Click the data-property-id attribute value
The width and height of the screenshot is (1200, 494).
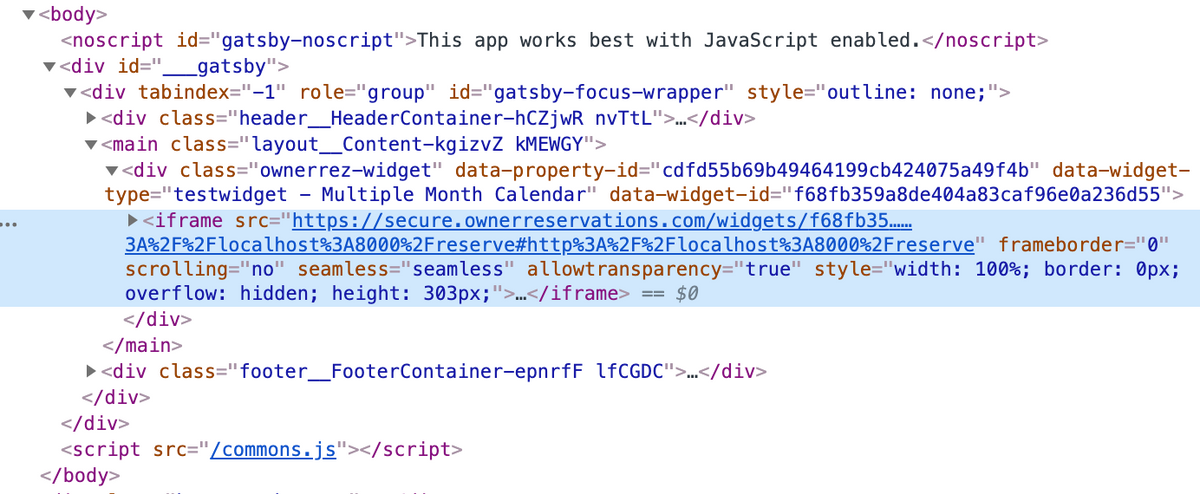[845, 169]
